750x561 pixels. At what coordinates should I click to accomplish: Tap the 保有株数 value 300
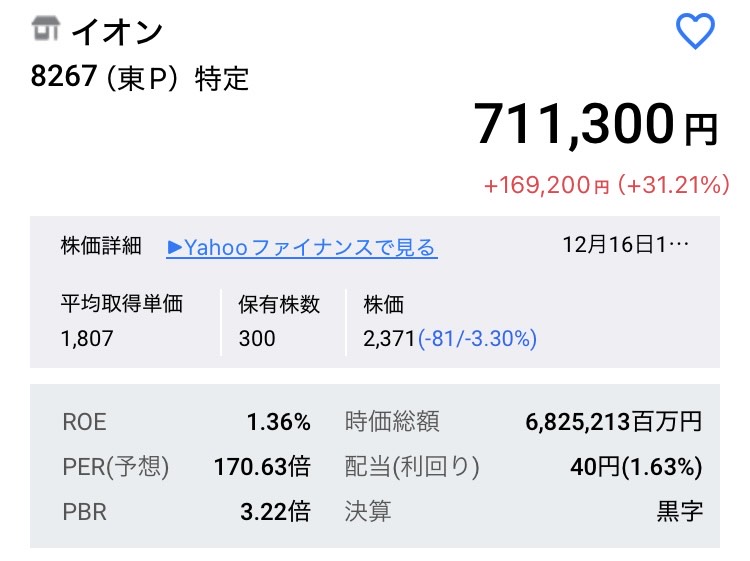[257, 338]
